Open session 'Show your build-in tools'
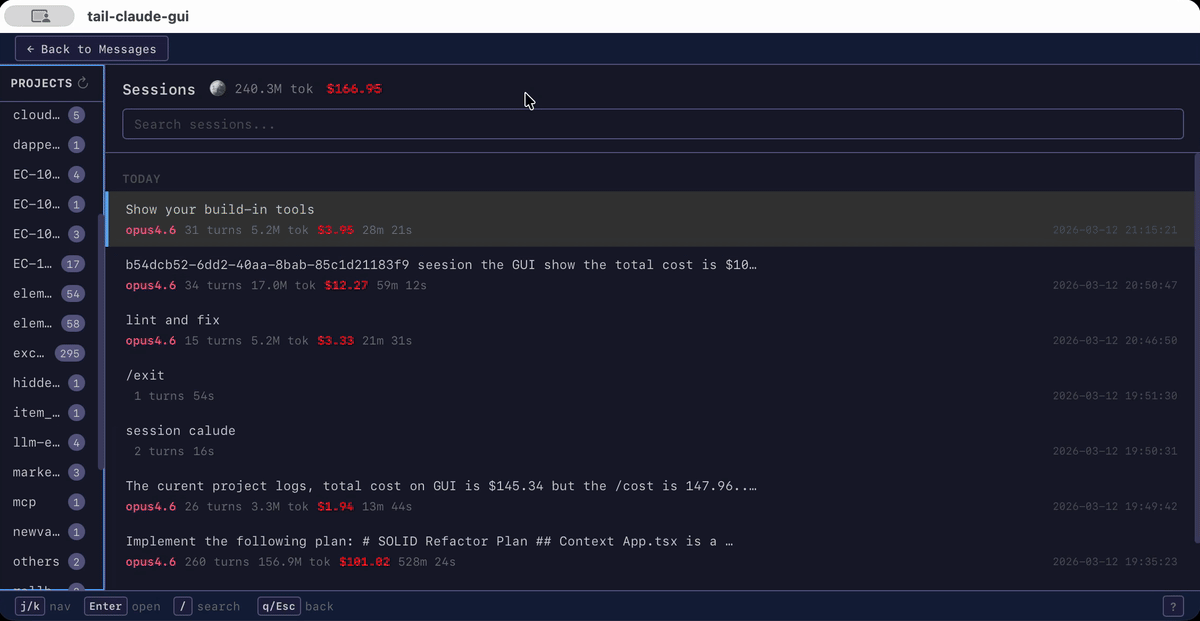Screen dimensions: 1200x621 pyautogui.click(x=650, y=219)
